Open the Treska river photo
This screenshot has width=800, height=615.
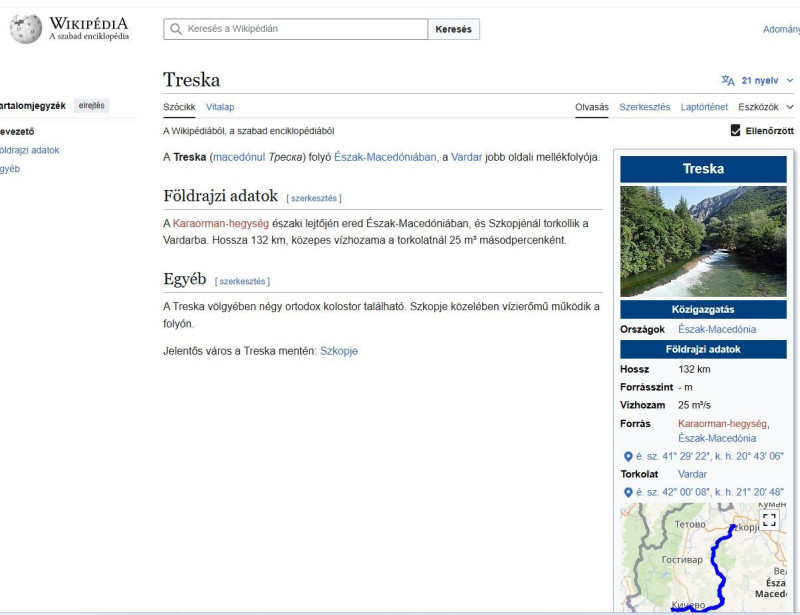703,241
